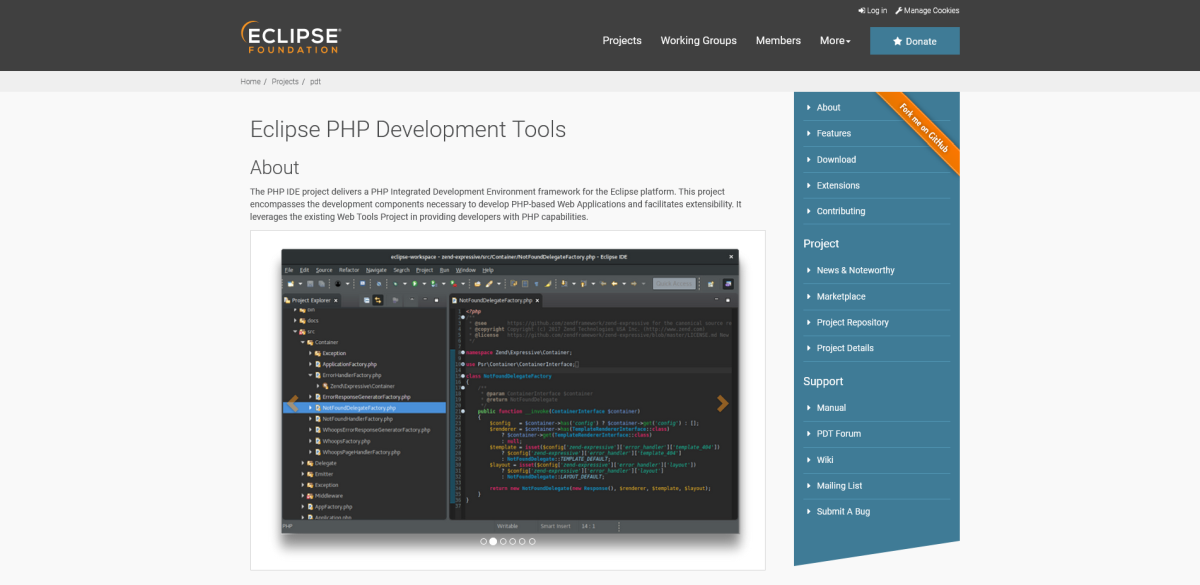The width and height of the screenshot is (1200, 585).
Task: Click Submit A Bug
Action: pyautogui.click(x=843, y=512)
